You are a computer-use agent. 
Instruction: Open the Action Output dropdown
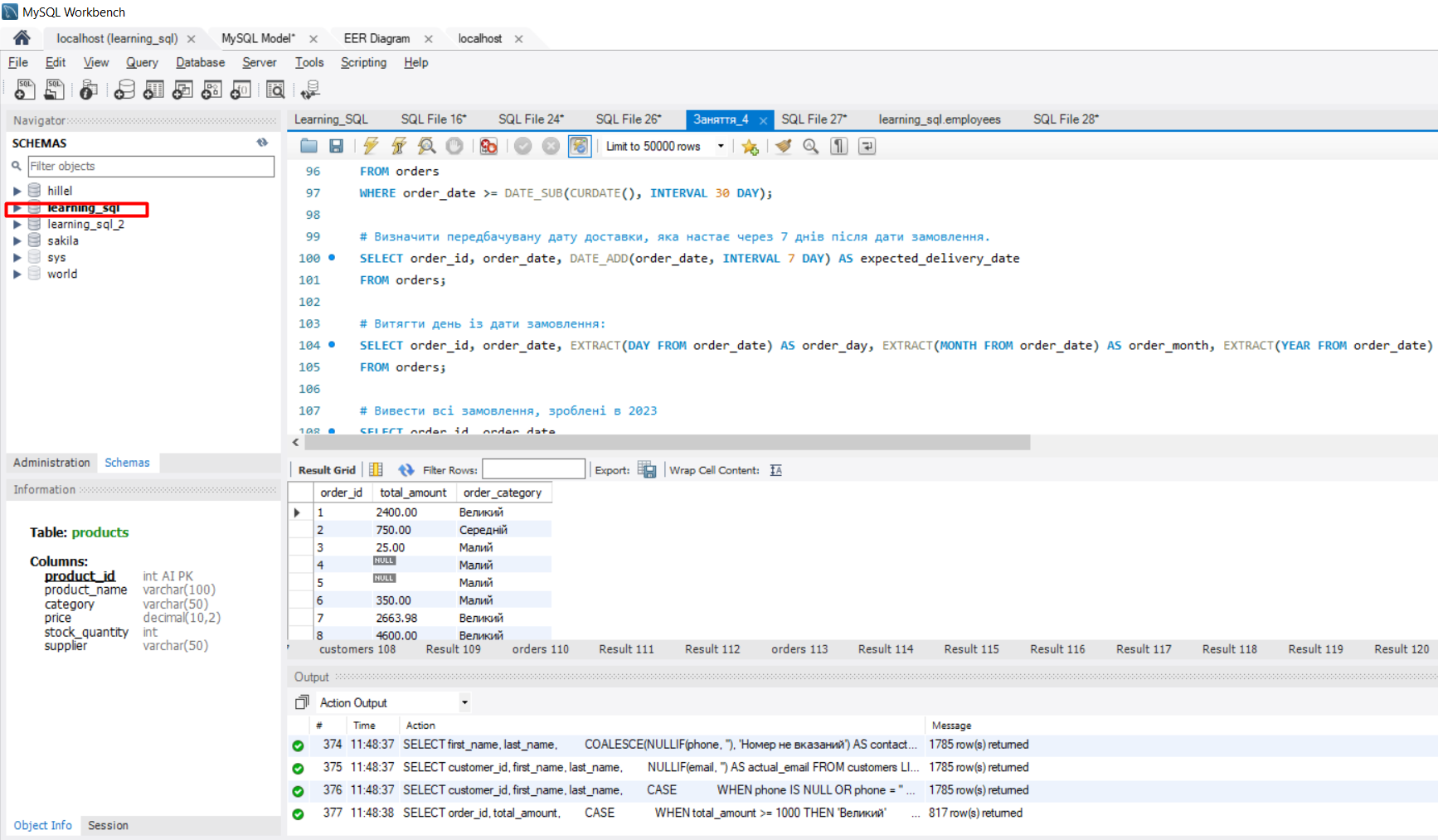(x=464, y=702)
